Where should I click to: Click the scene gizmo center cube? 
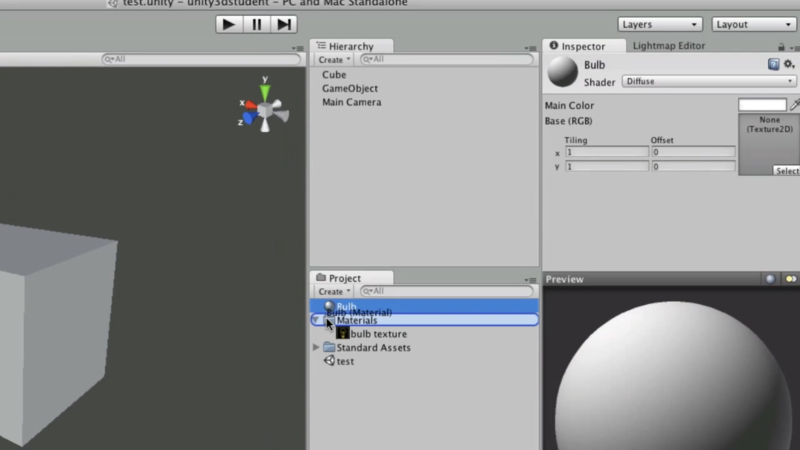(265, 110)
